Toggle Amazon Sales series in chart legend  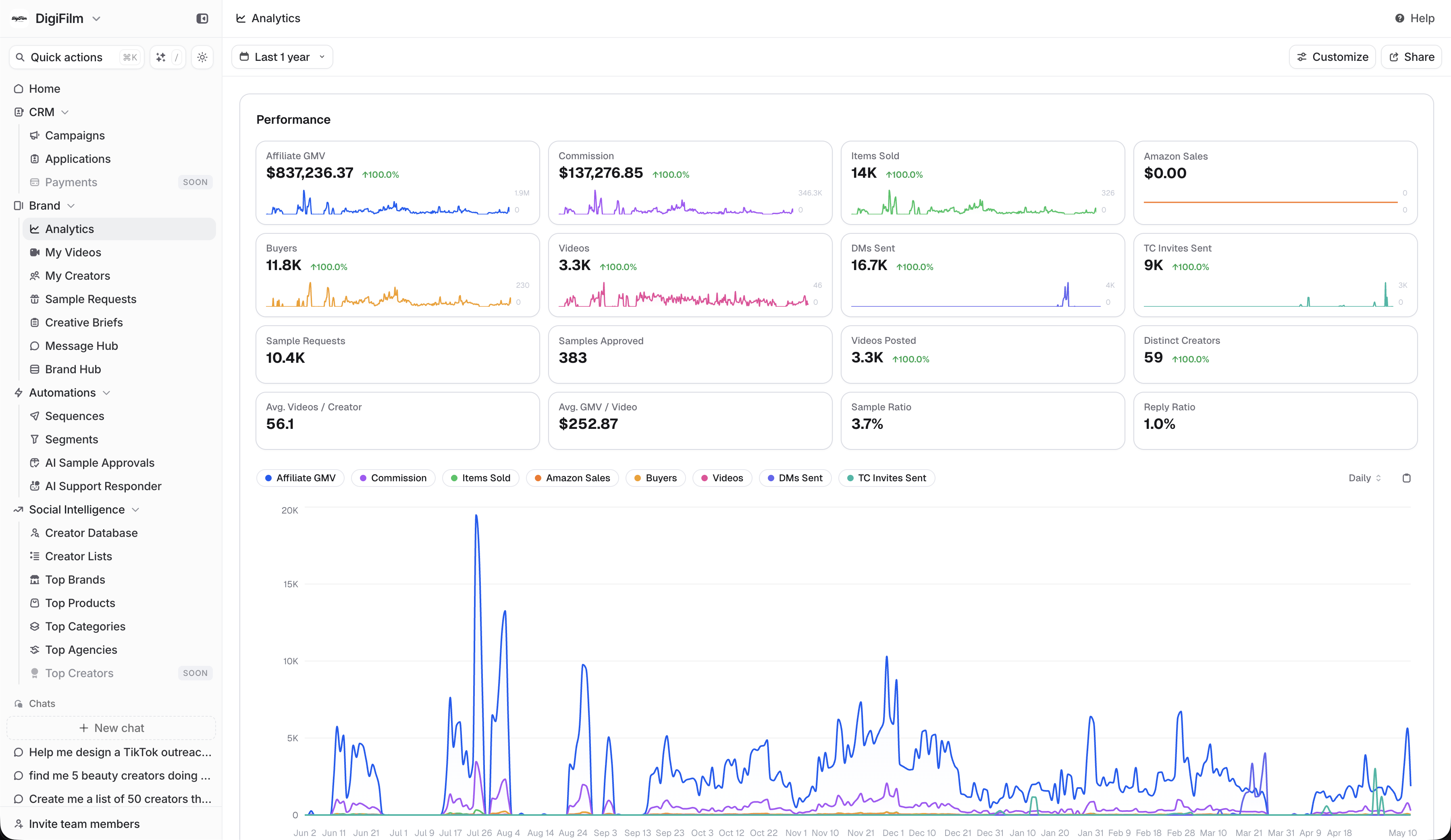572,478
